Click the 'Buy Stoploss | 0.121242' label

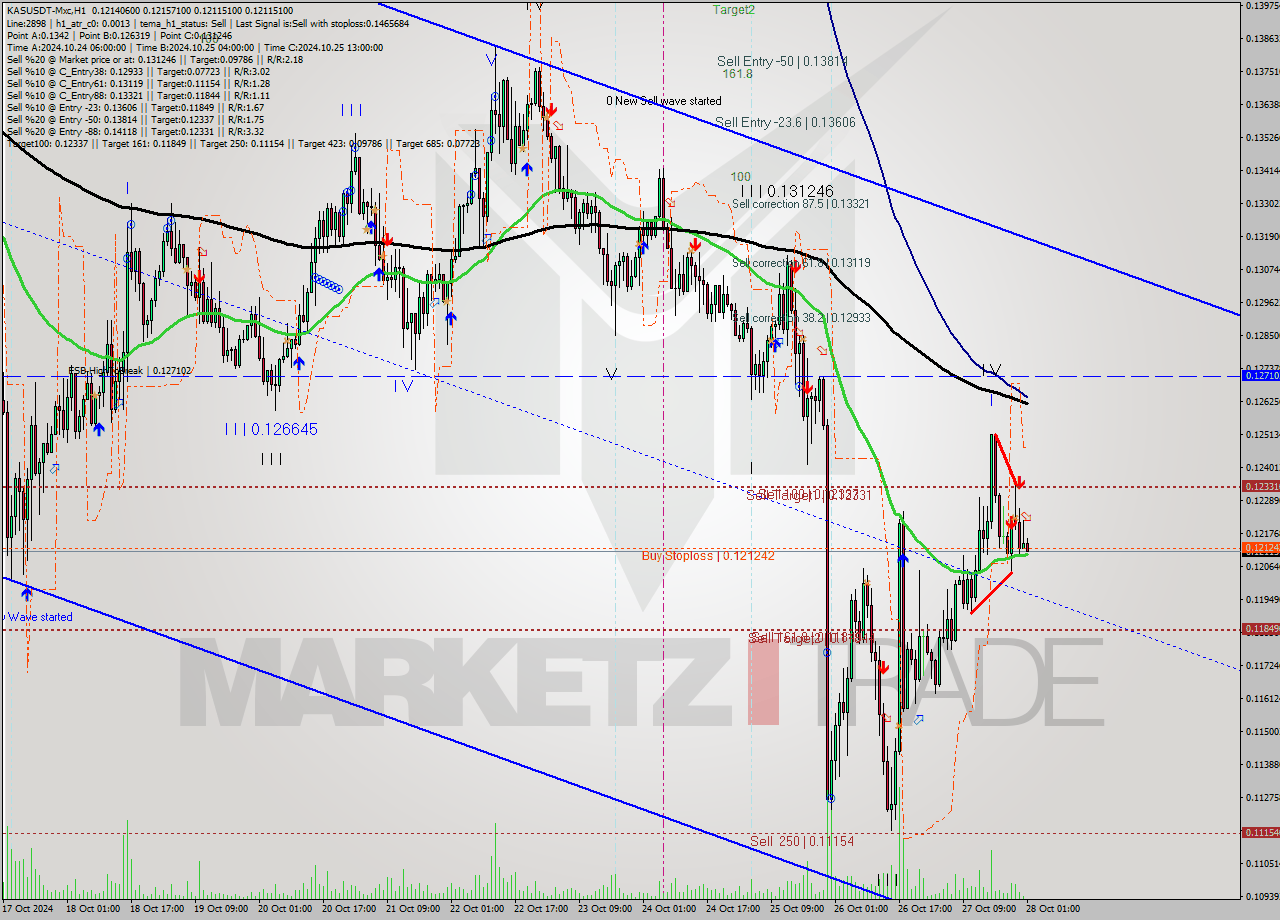pyautogui.click(x=710, y=555)
